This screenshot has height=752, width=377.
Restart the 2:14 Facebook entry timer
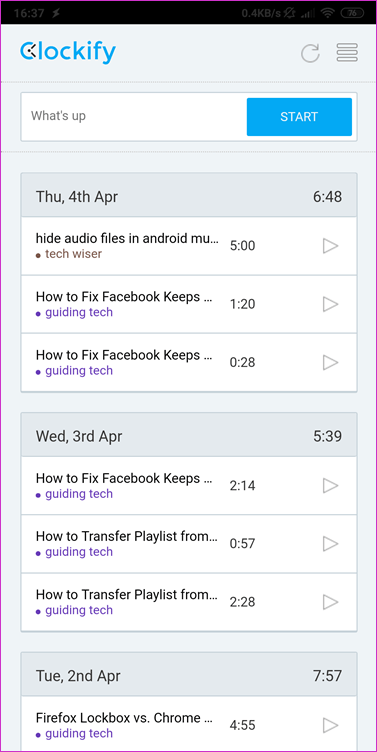[330, 486]
